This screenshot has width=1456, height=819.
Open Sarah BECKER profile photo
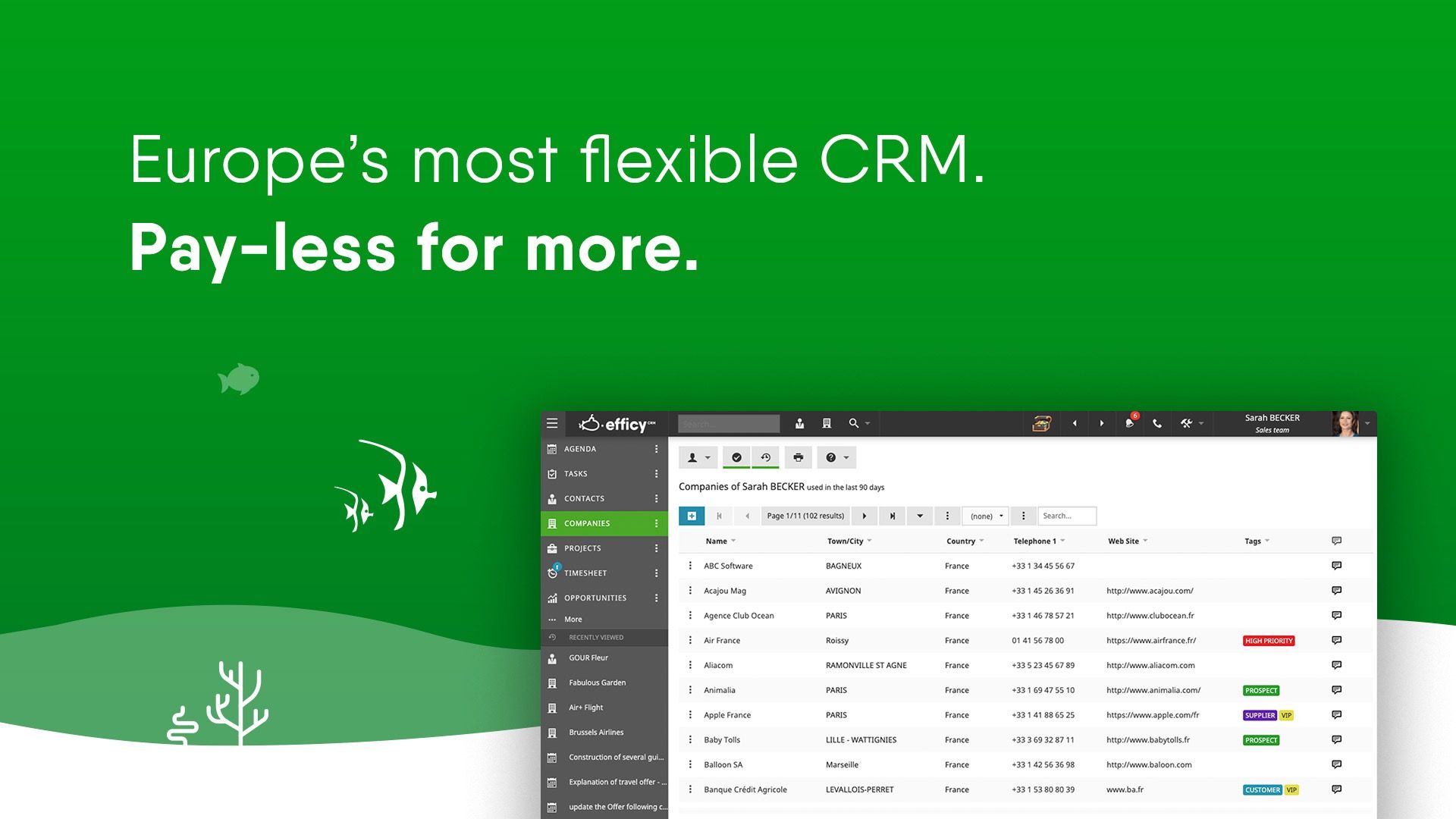1345,424
